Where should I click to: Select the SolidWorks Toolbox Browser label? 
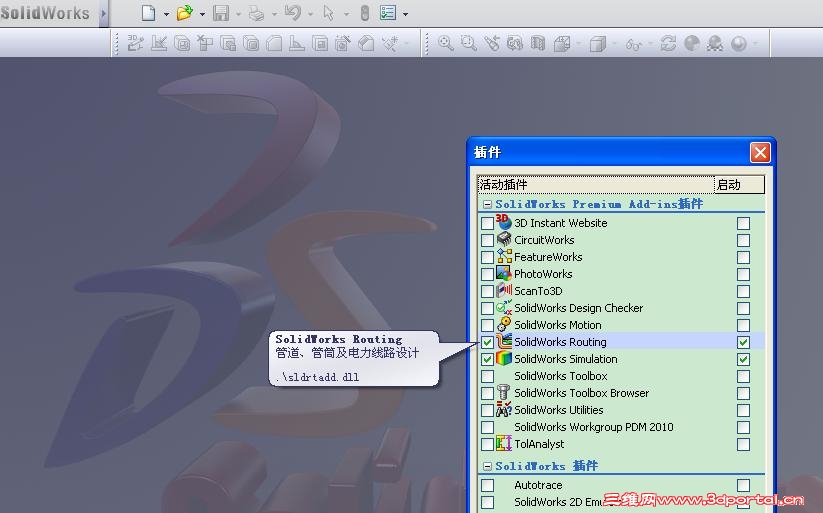[x=582, y=393]
